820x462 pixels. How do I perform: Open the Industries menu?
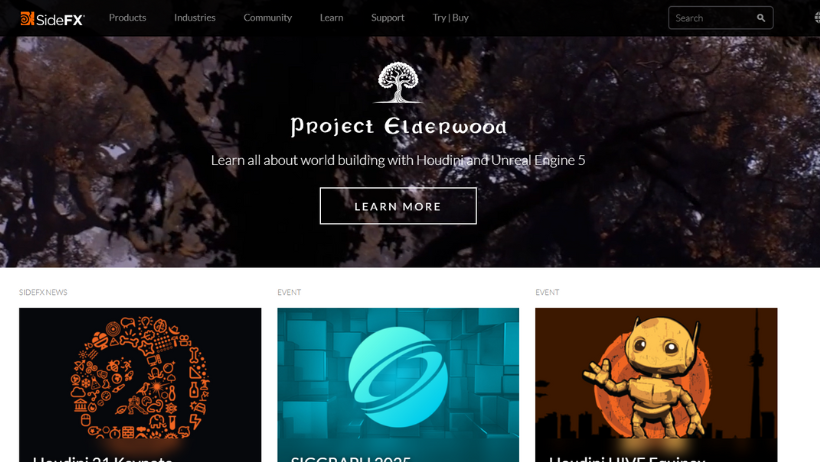click(x=195, y=18)
